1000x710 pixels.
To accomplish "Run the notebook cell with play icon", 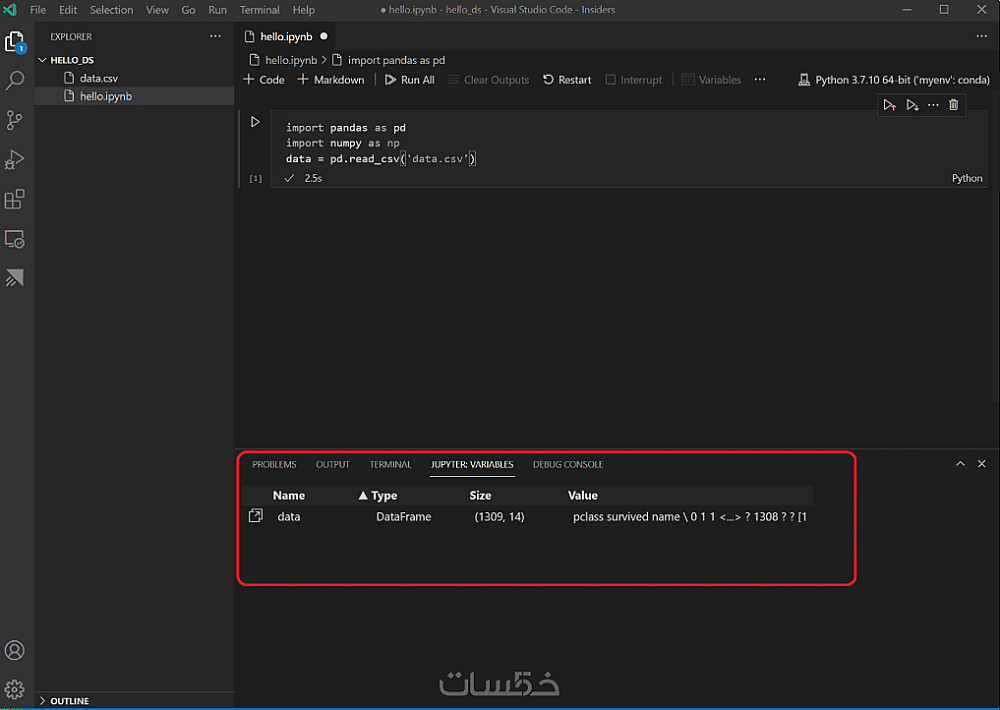I will (x=255, y=121).
